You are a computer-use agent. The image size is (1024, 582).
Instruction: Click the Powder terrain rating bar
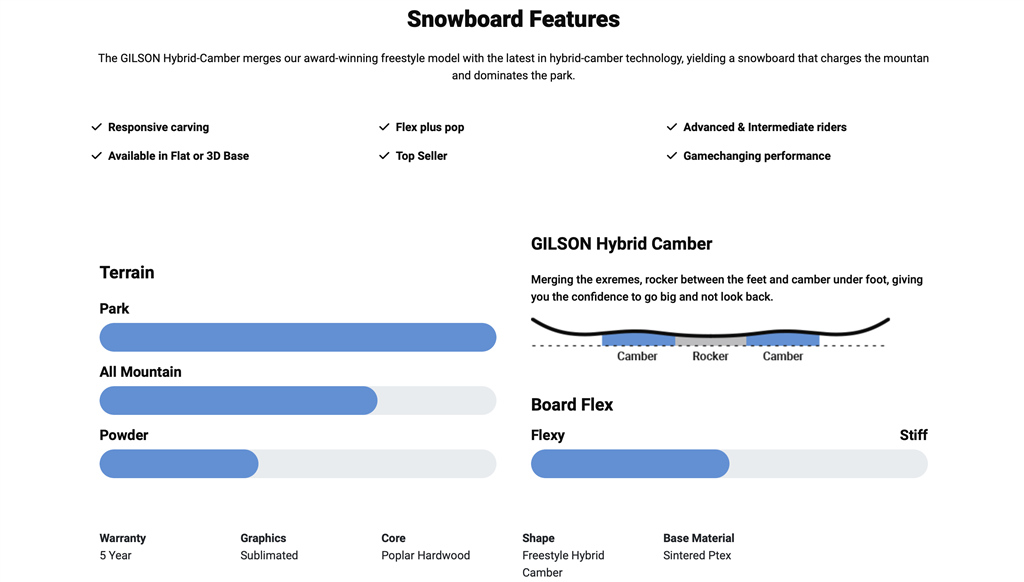(298, 464)
